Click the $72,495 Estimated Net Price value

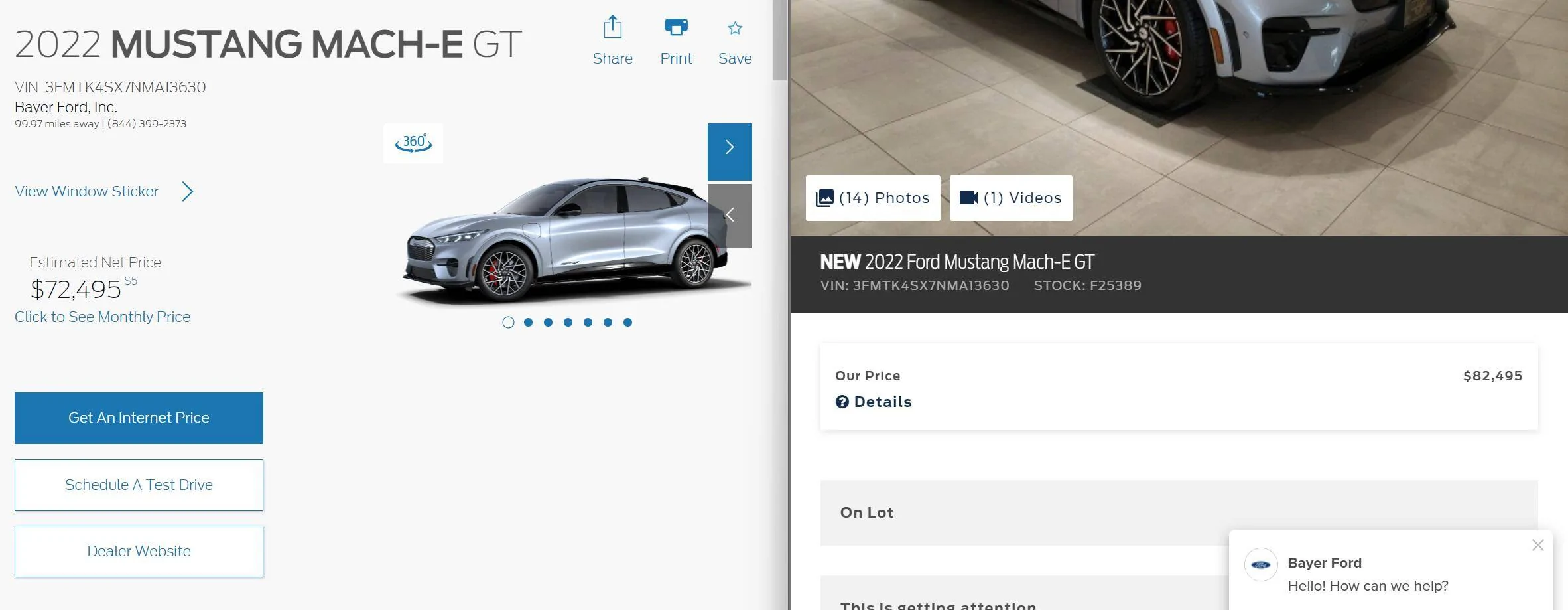[76, 289]
